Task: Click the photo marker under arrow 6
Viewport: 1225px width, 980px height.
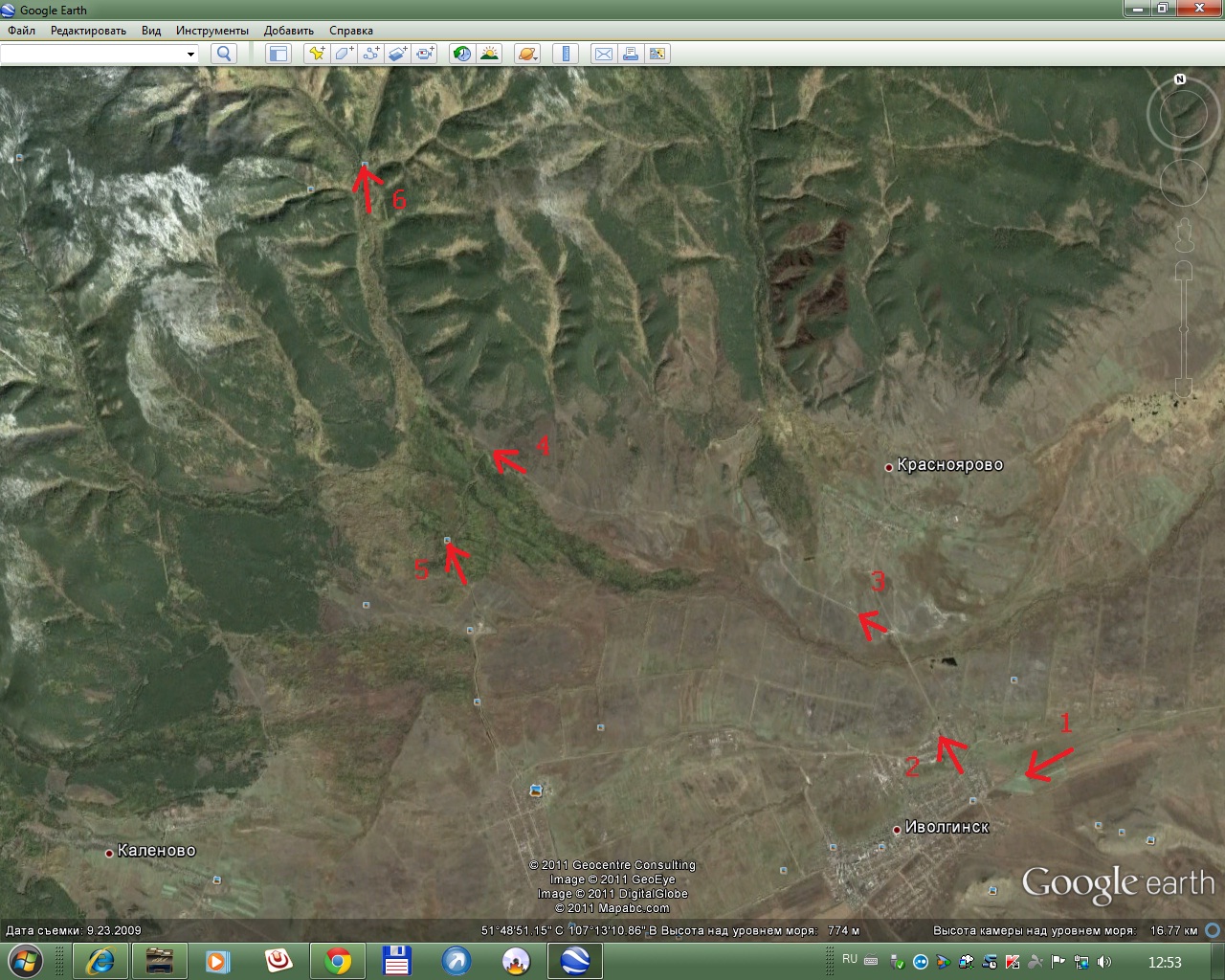Action: click(364, 165)
